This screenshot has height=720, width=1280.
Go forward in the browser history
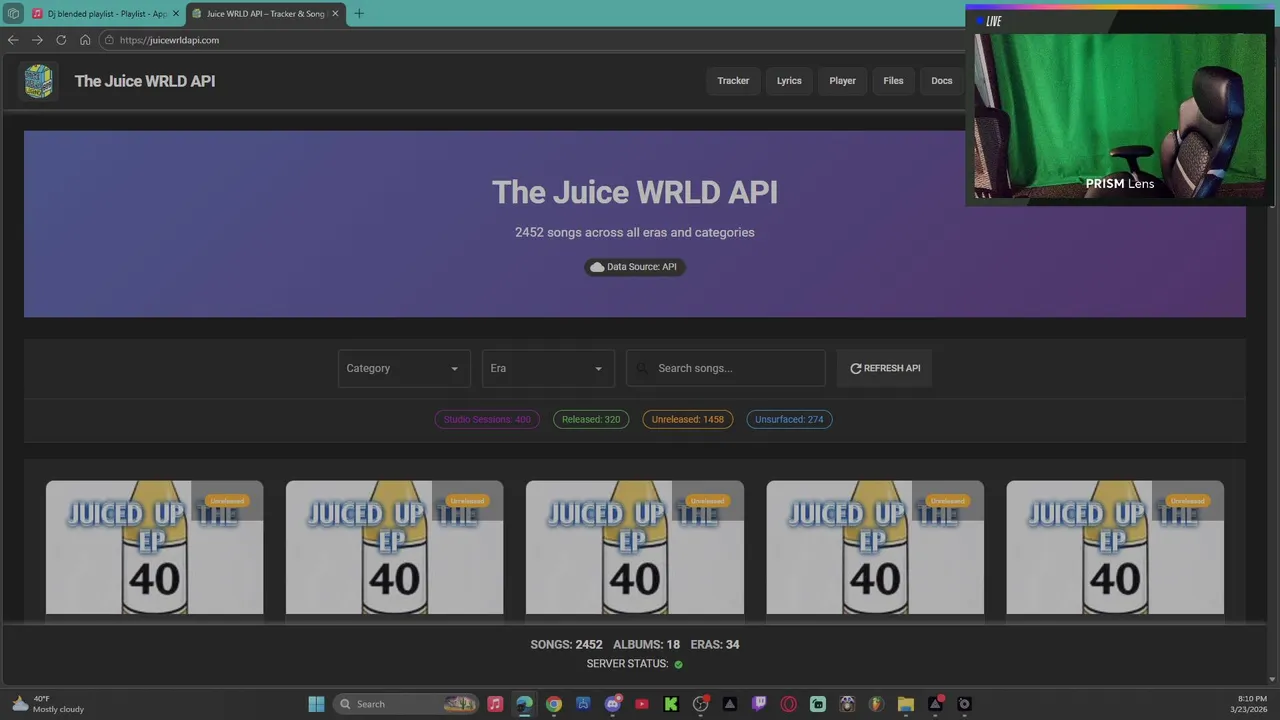coord(37,40)
